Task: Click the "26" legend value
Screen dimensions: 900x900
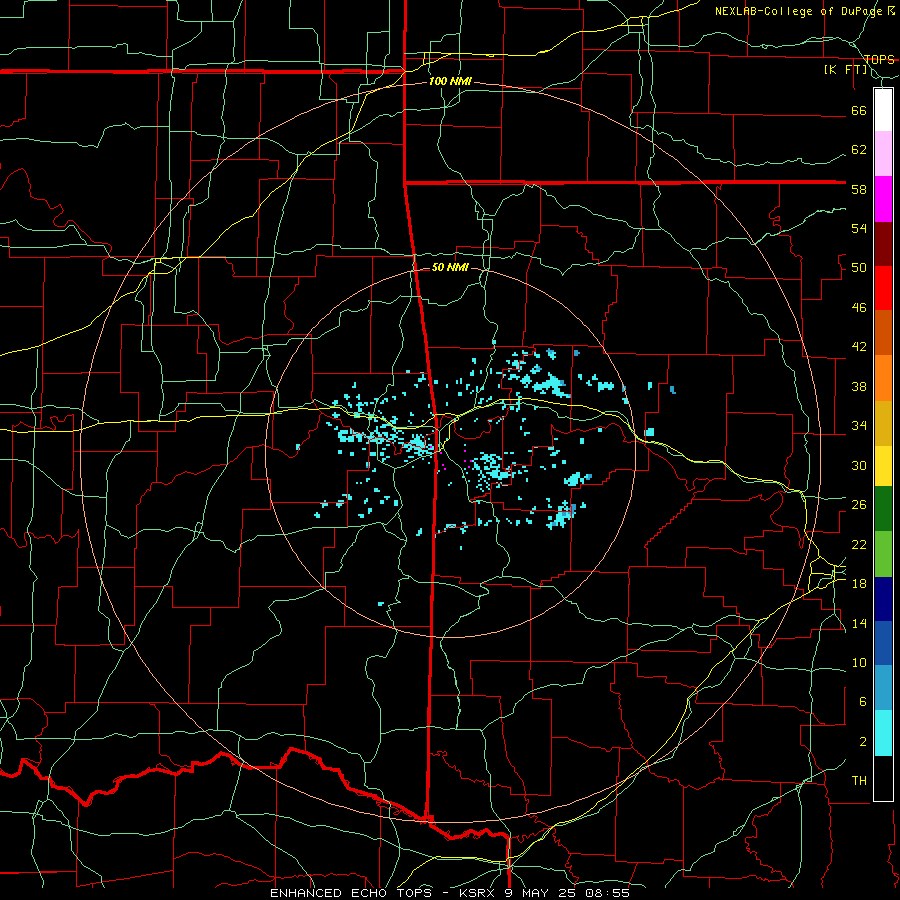Action: click(859, 505)
